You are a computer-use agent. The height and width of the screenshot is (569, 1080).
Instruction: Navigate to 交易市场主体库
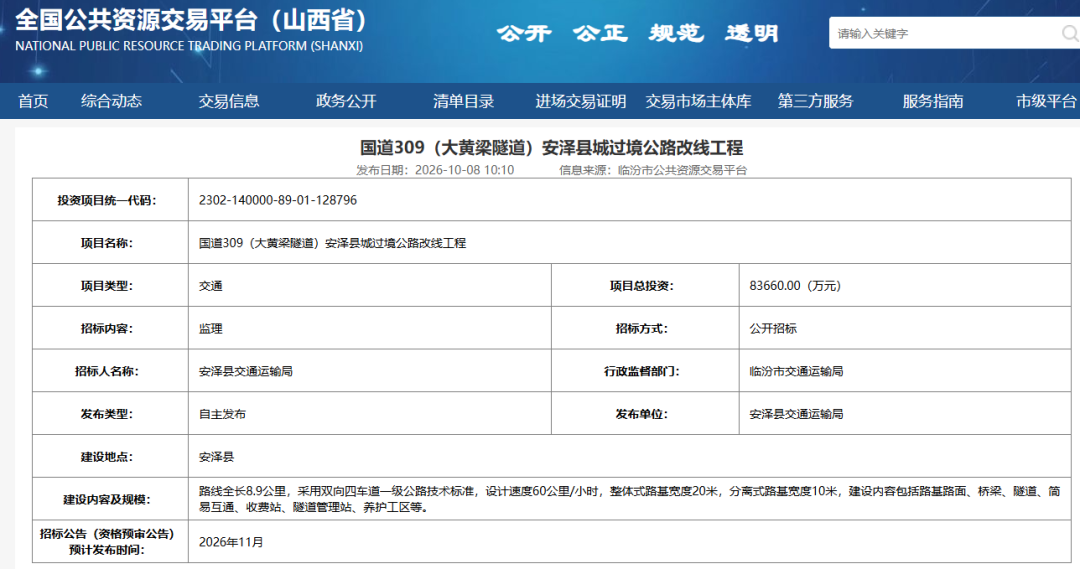click(x=698, y=101)
